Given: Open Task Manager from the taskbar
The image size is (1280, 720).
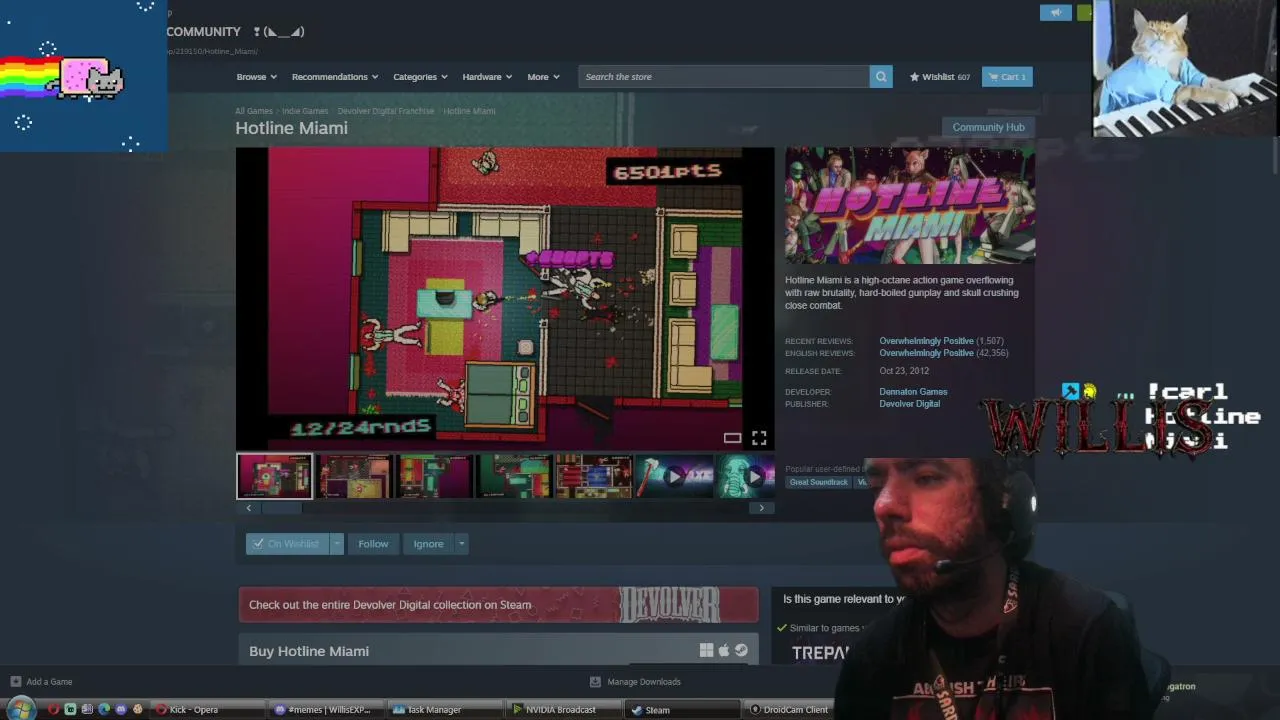Looking at the screenshot, I should 444,710.
